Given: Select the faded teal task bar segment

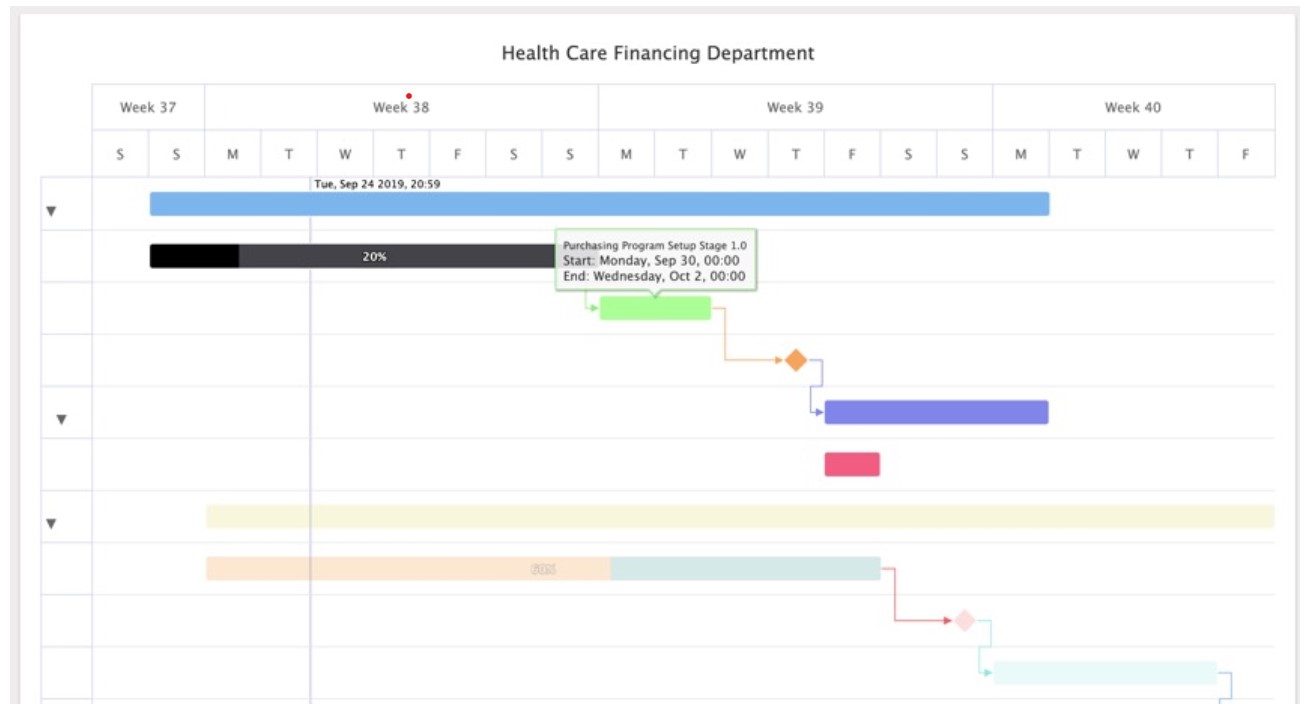Looking at the screenshot, I should (x=745, y=569).
